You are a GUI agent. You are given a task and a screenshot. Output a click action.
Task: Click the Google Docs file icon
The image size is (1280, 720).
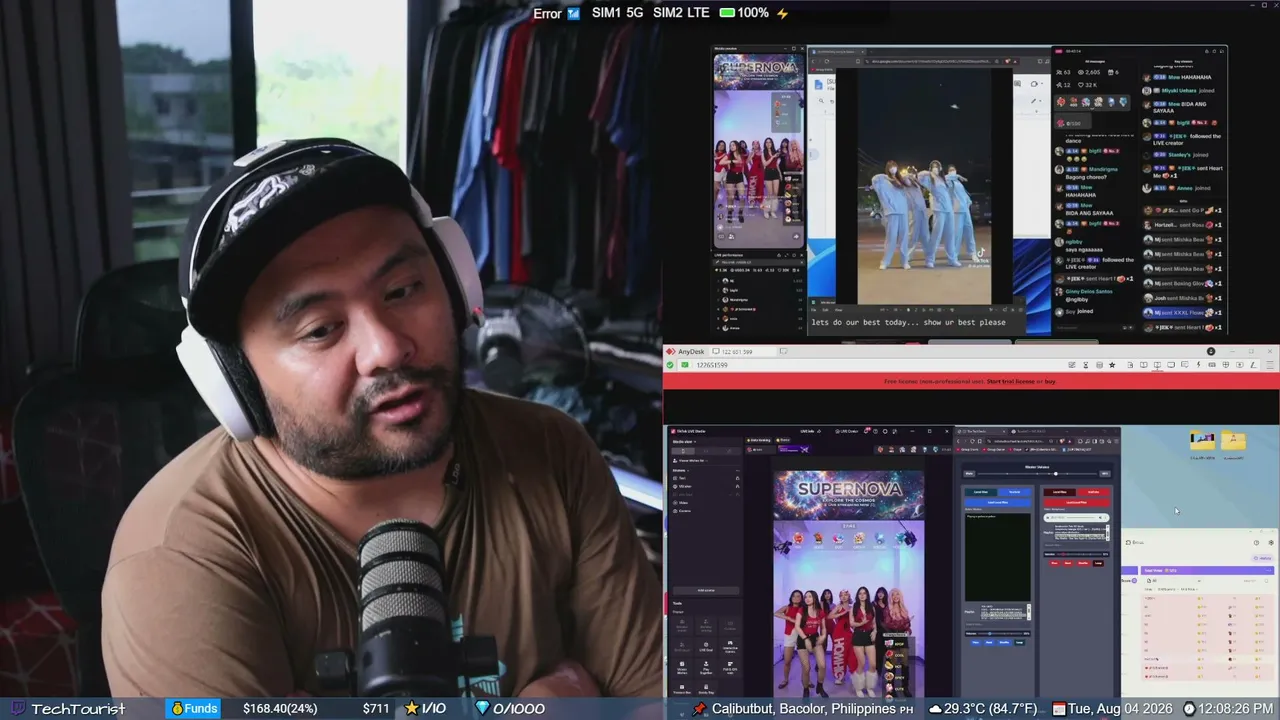(819, 86)
